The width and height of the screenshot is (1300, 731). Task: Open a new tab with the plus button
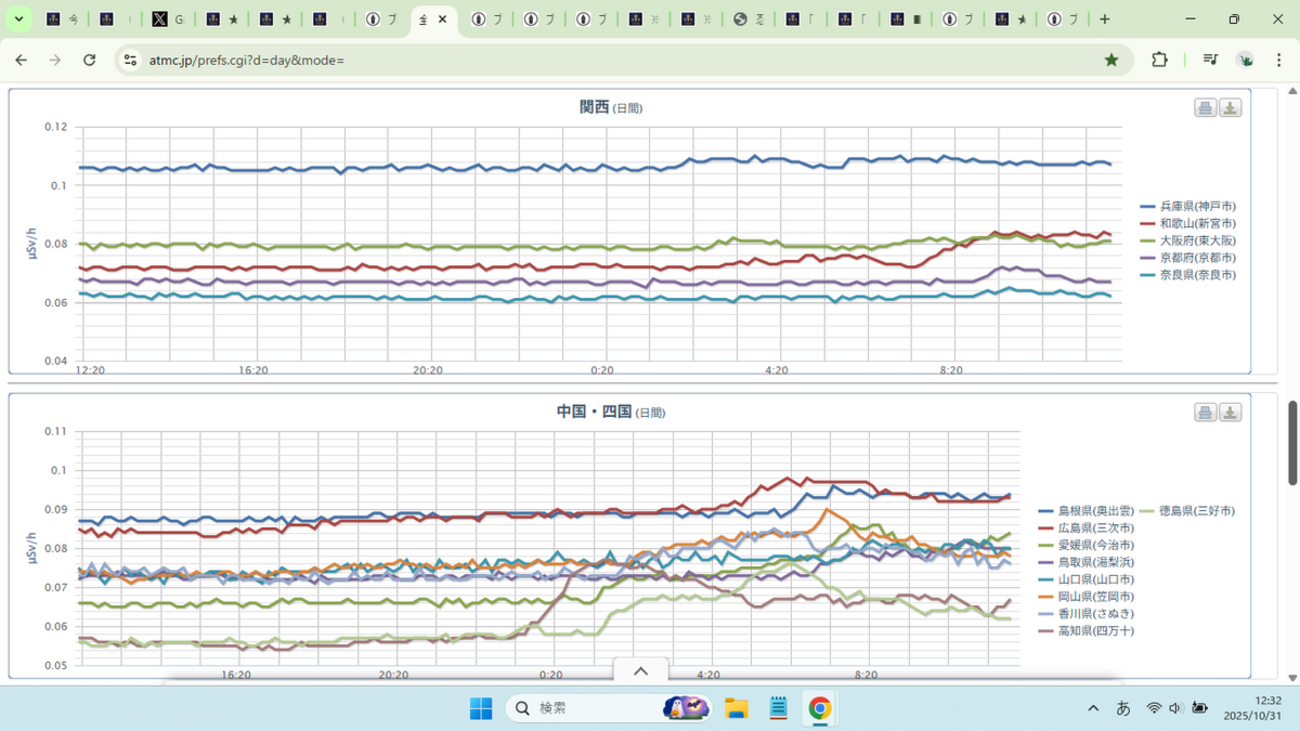(1104, 19)
